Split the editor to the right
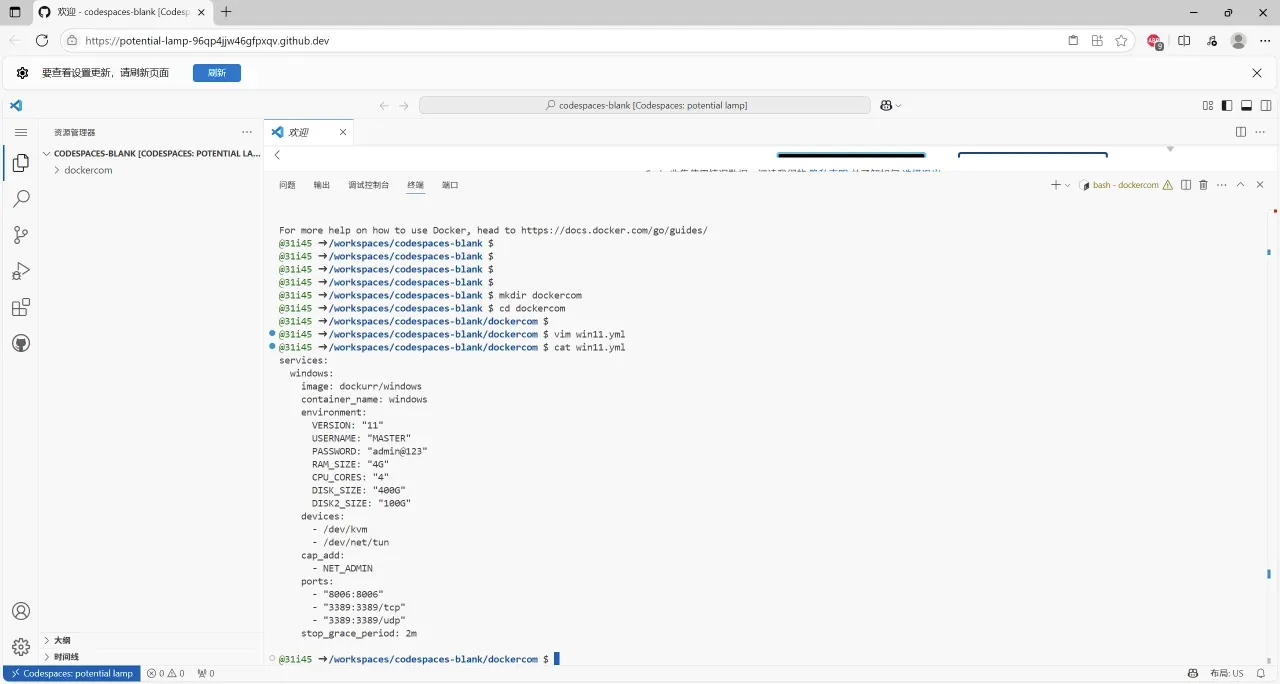The image size is (1280, 684). point(1241,132)
